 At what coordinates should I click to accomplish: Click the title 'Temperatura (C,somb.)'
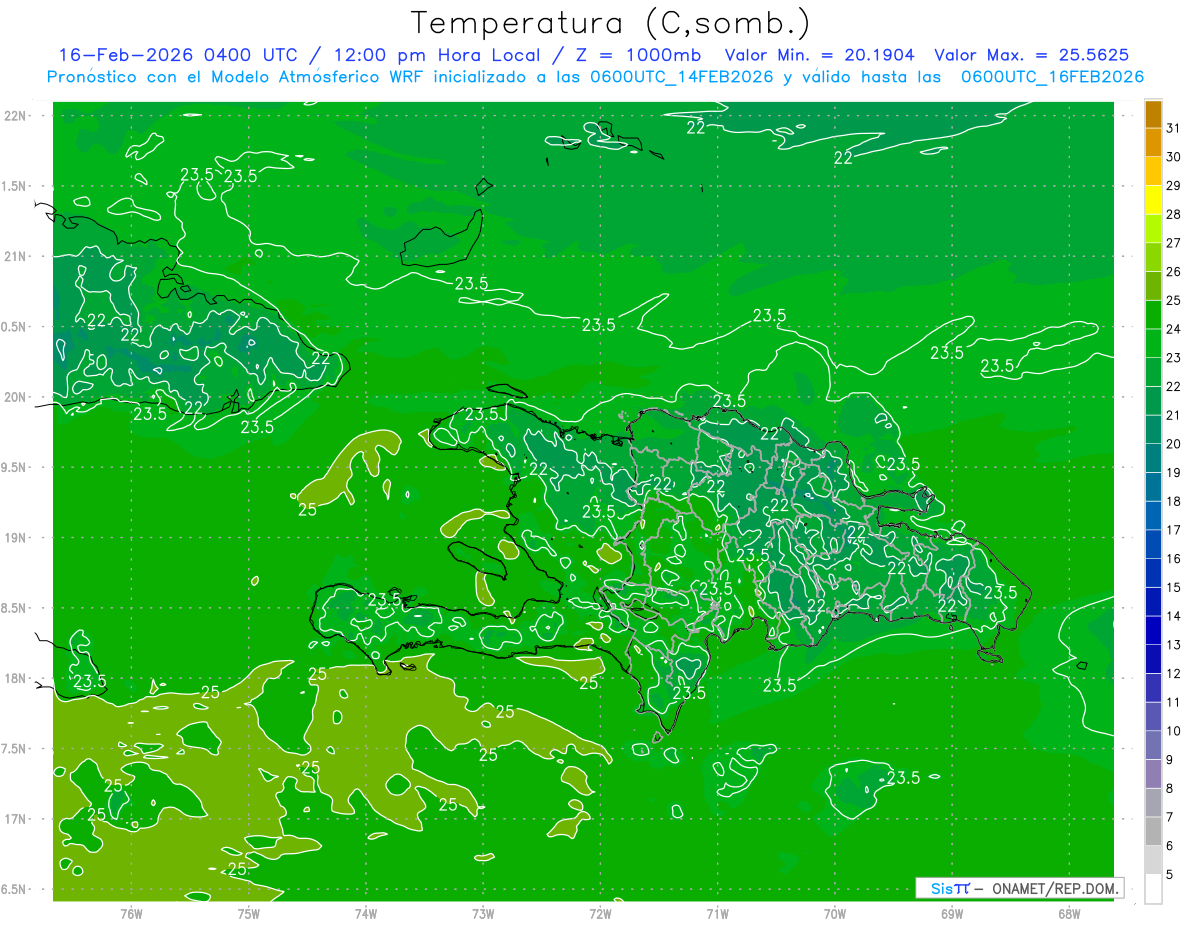[x=611, y=23]
